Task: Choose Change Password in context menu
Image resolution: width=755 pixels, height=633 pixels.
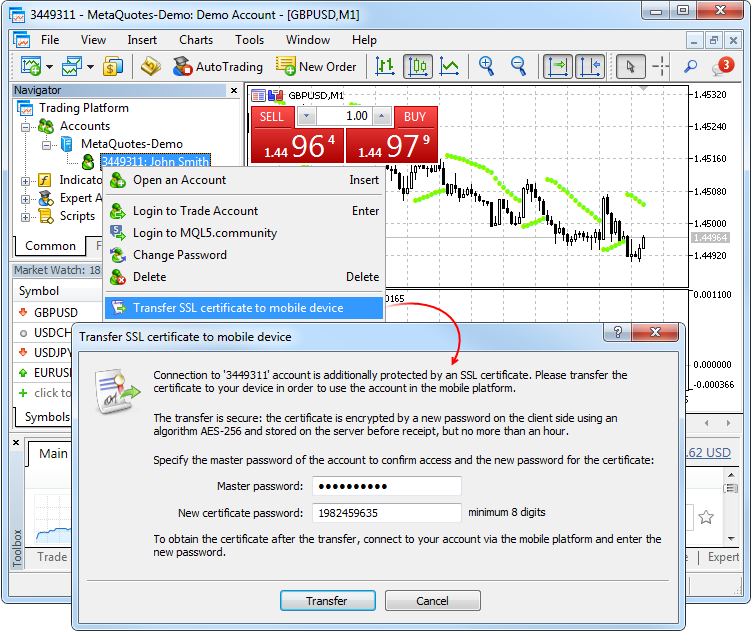Action: (x=244, y=255)
